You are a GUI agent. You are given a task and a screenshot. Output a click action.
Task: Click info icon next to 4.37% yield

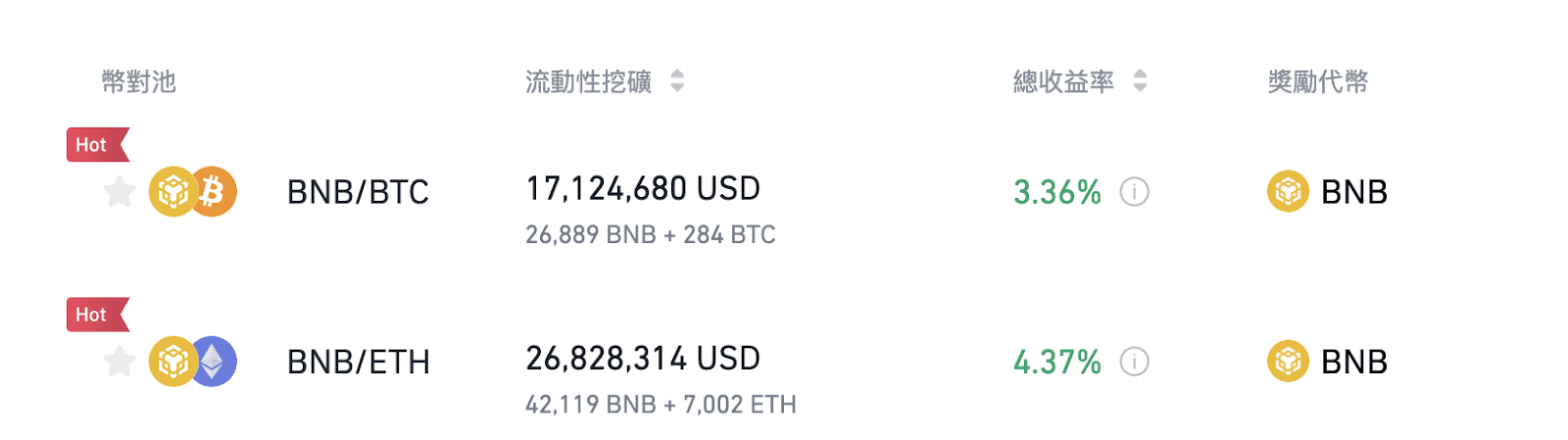click(1134, 362)
